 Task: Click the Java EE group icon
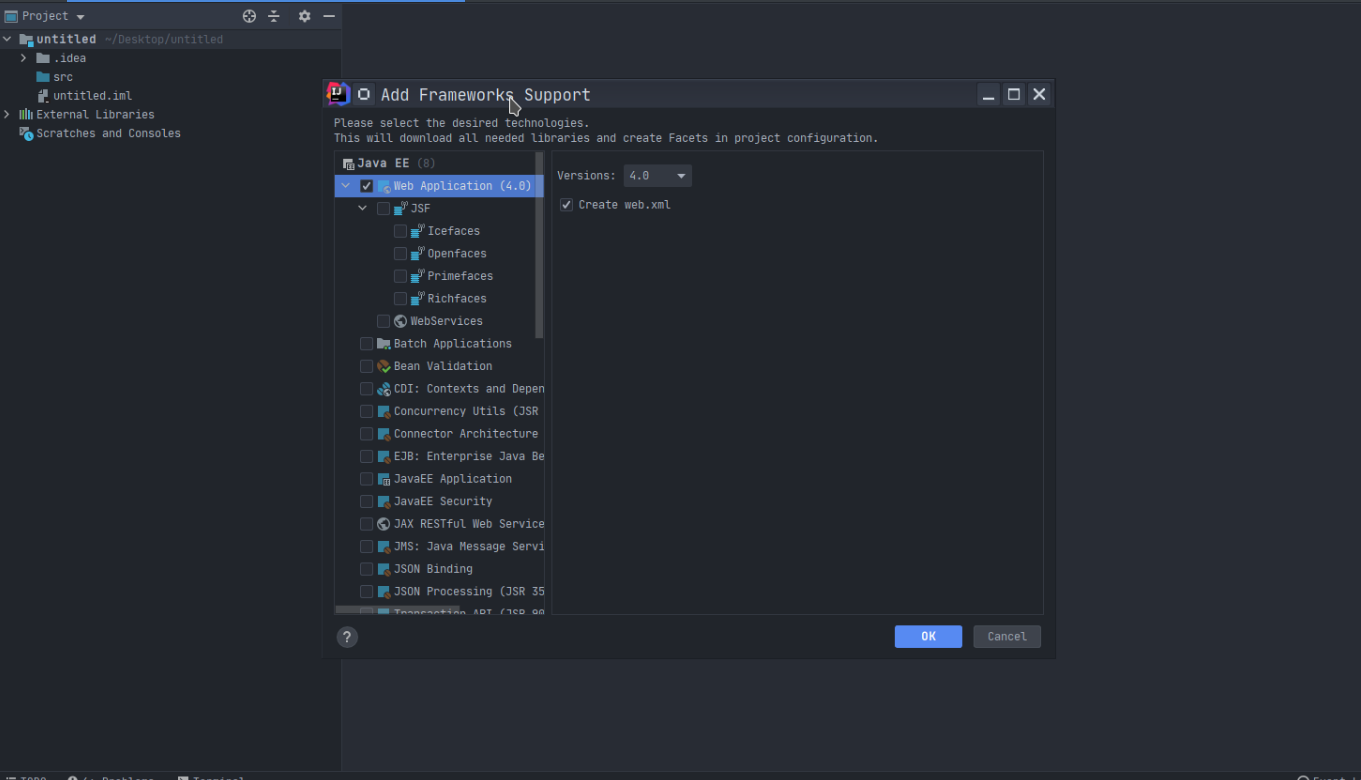coord(348,163)
